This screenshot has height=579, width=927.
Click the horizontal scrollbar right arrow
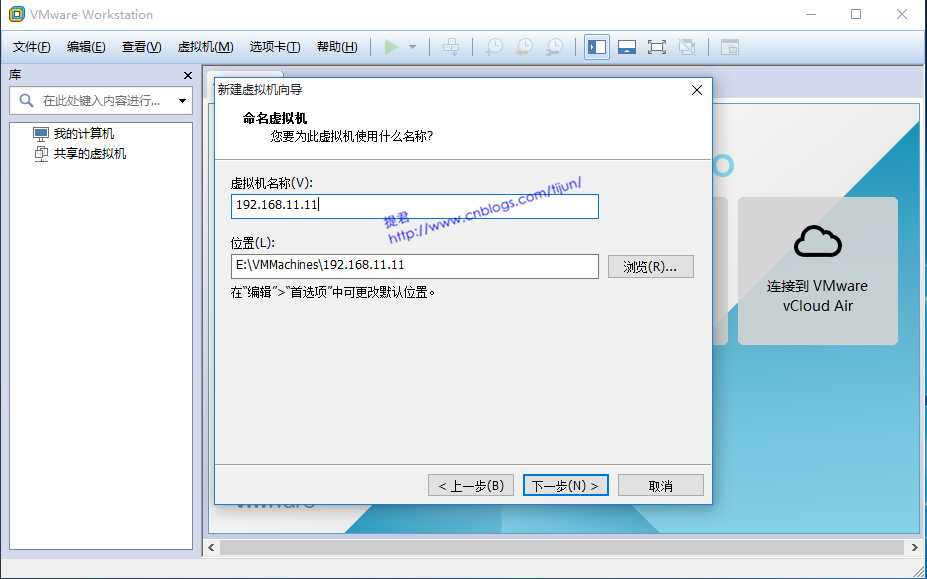point(914,548)
